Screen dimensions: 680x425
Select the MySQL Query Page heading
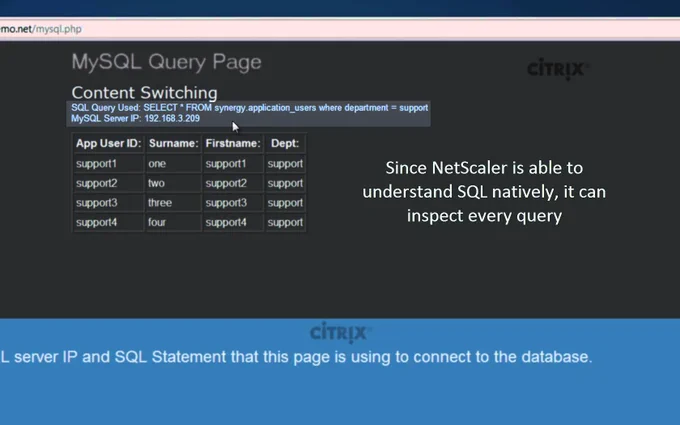coord(167,62)
